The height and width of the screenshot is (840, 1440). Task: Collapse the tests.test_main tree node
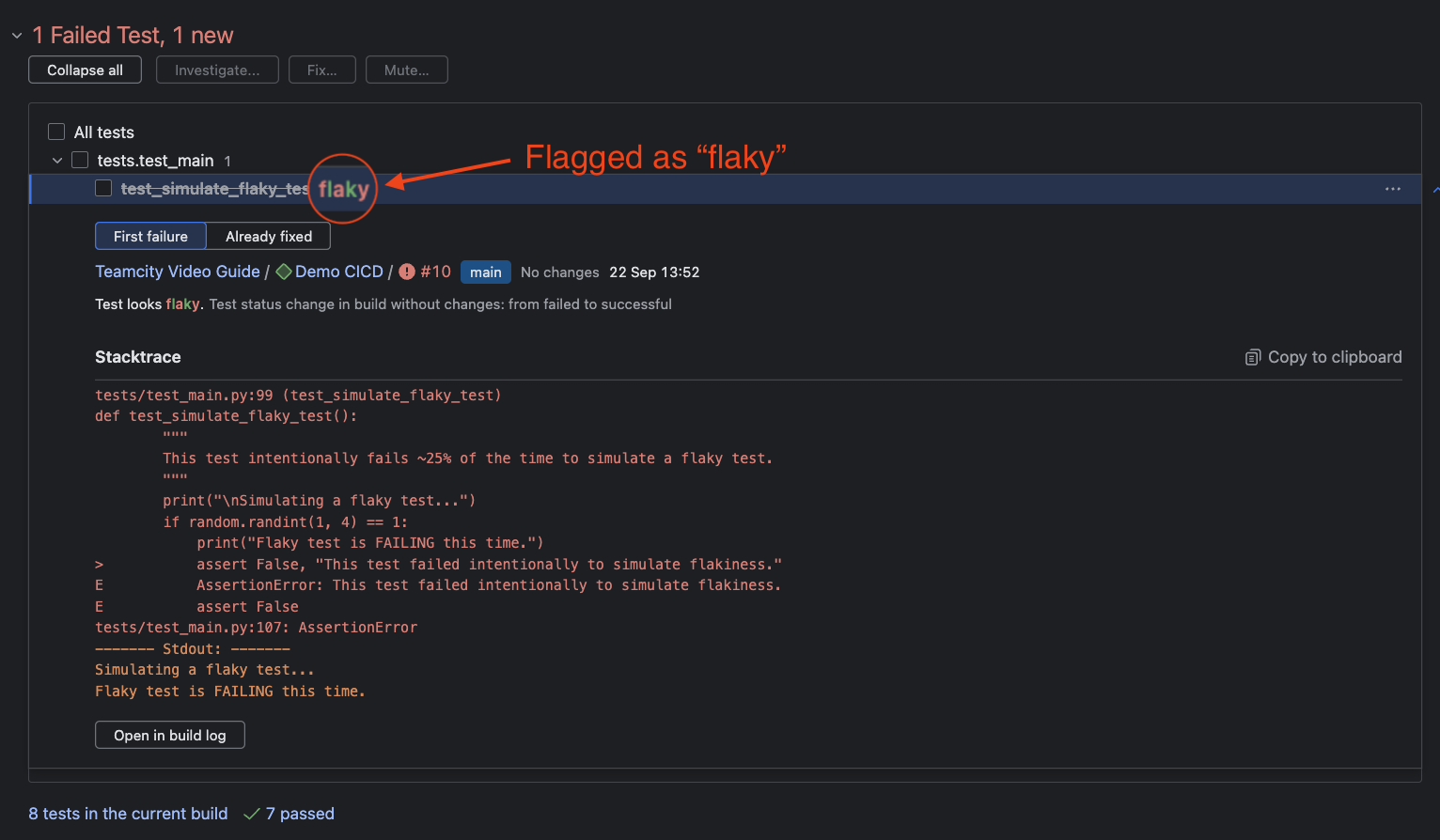point(57,161)
